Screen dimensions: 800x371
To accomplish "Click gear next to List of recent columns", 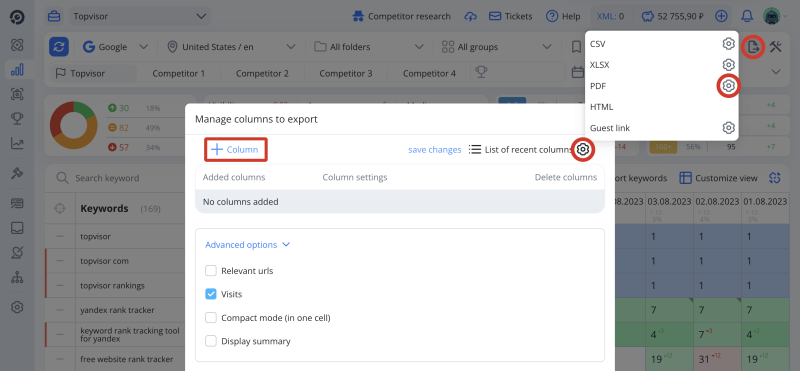I will [x=584, y=150].
